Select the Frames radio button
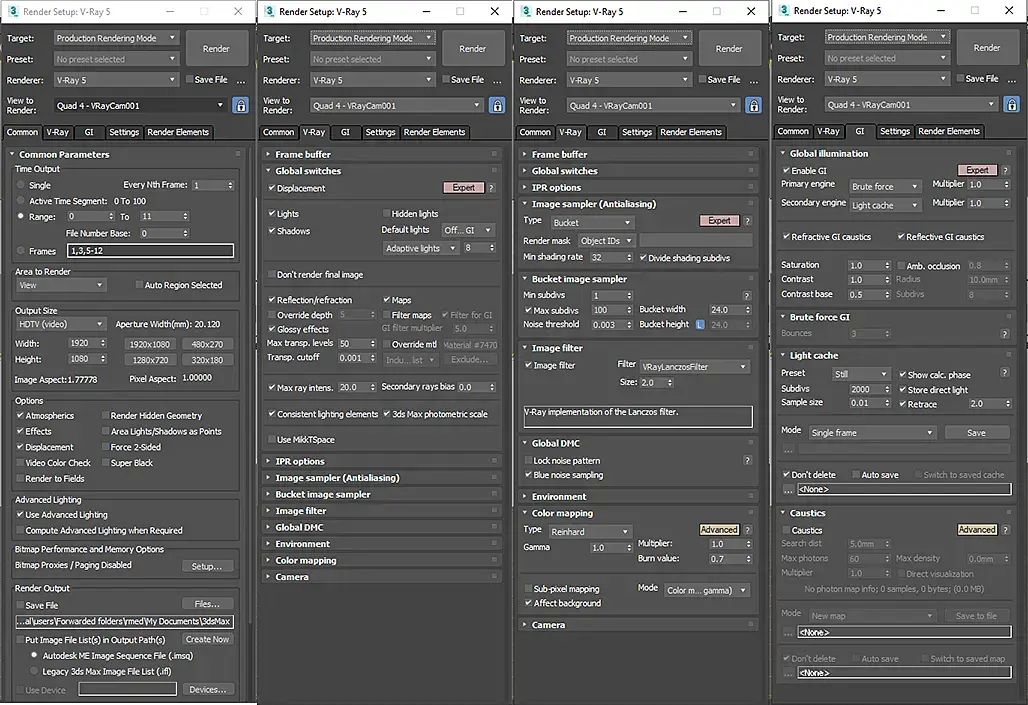 pos(21,251)
